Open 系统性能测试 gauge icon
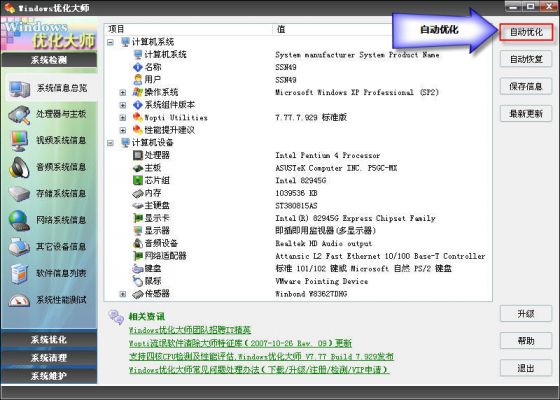Viewport: 560px width, 400px height. (19, 300)
